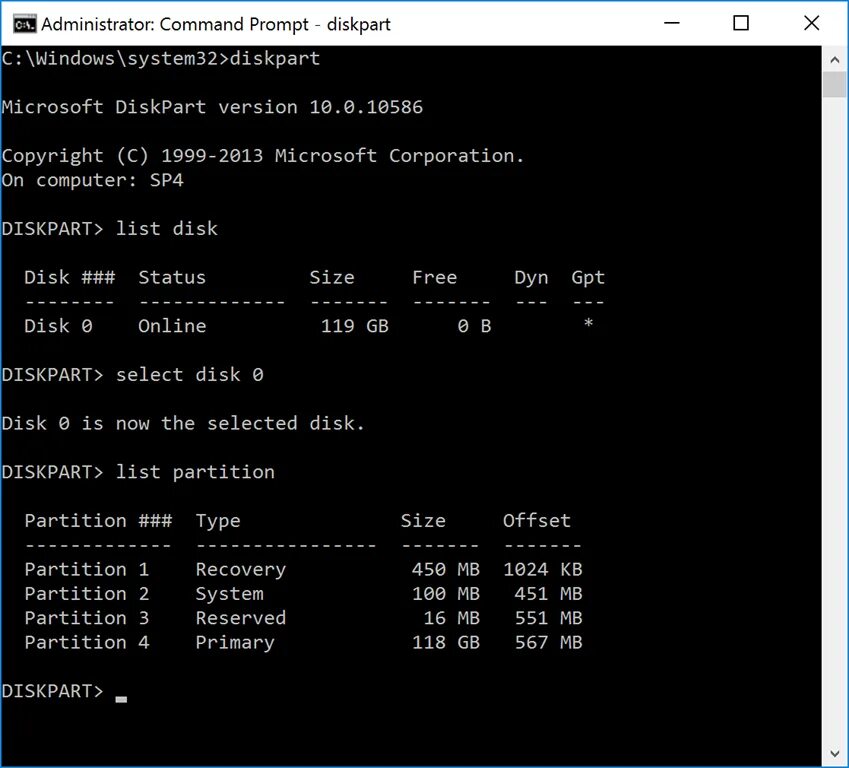Viewport: 849px width, 768px height.
Task: Click the 'Type' column header
Action: [x=218, y=521]
